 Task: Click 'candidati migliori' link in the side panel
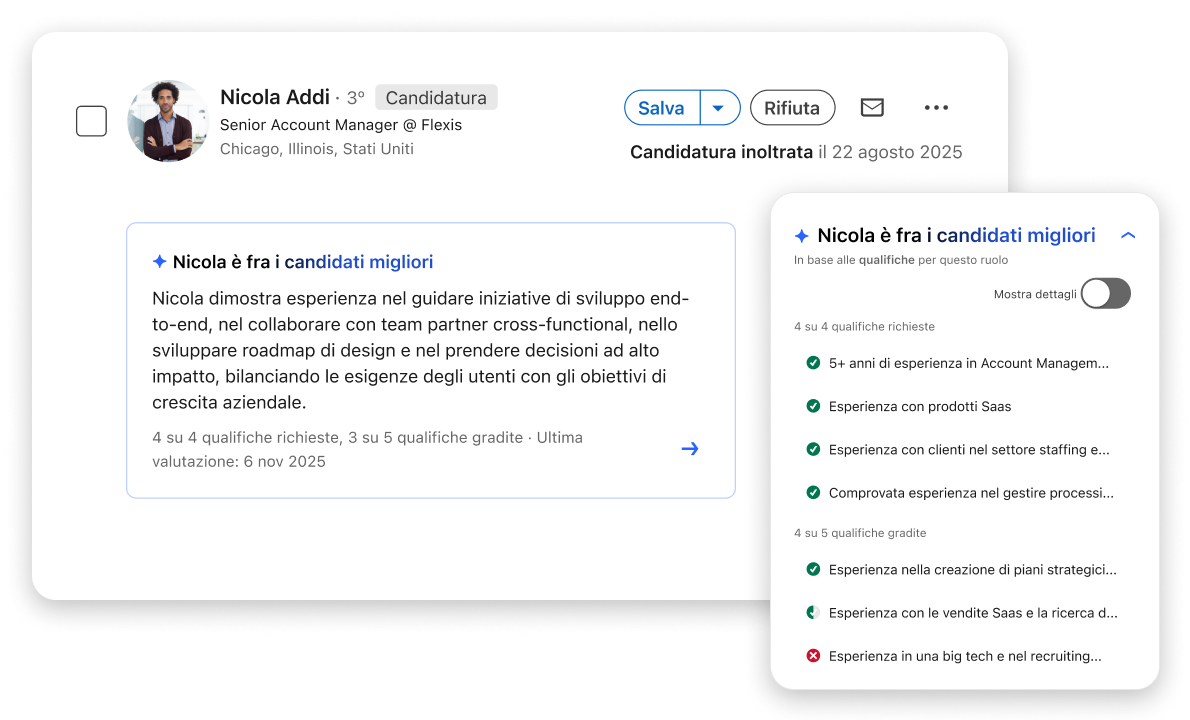(1015, 235)
